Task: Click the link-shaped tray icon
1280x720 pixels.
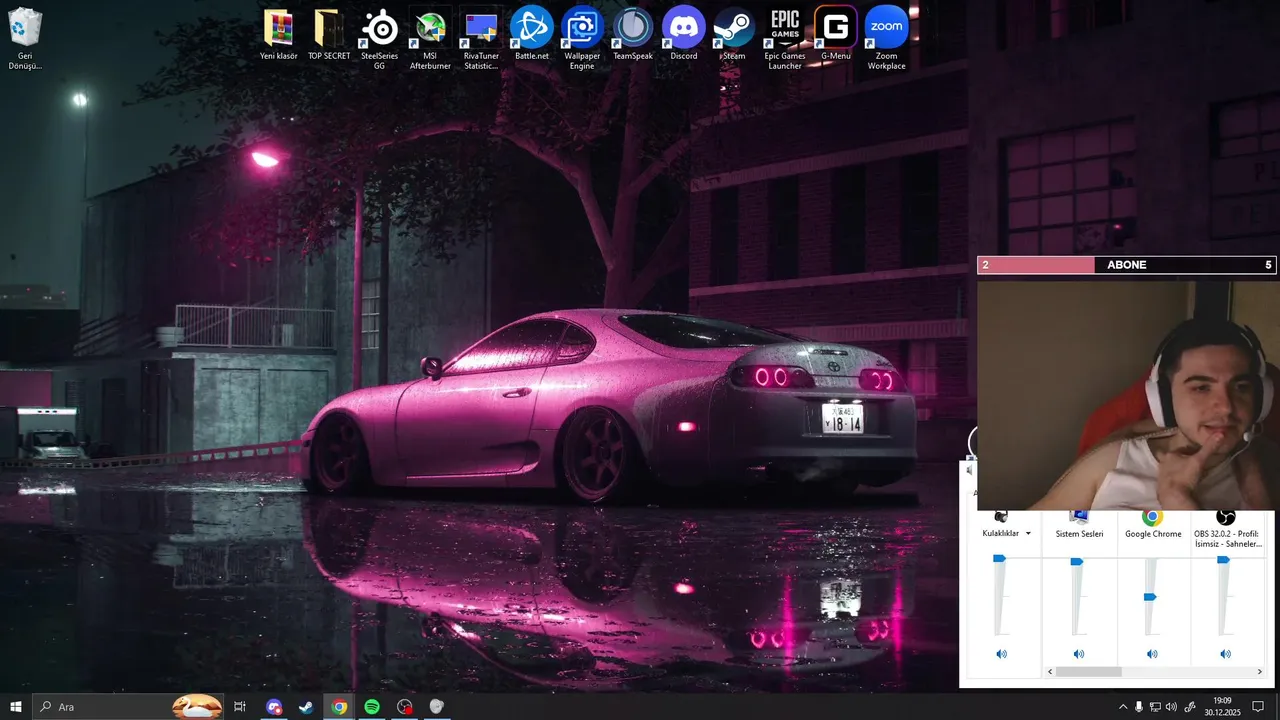Action: 1190,707
